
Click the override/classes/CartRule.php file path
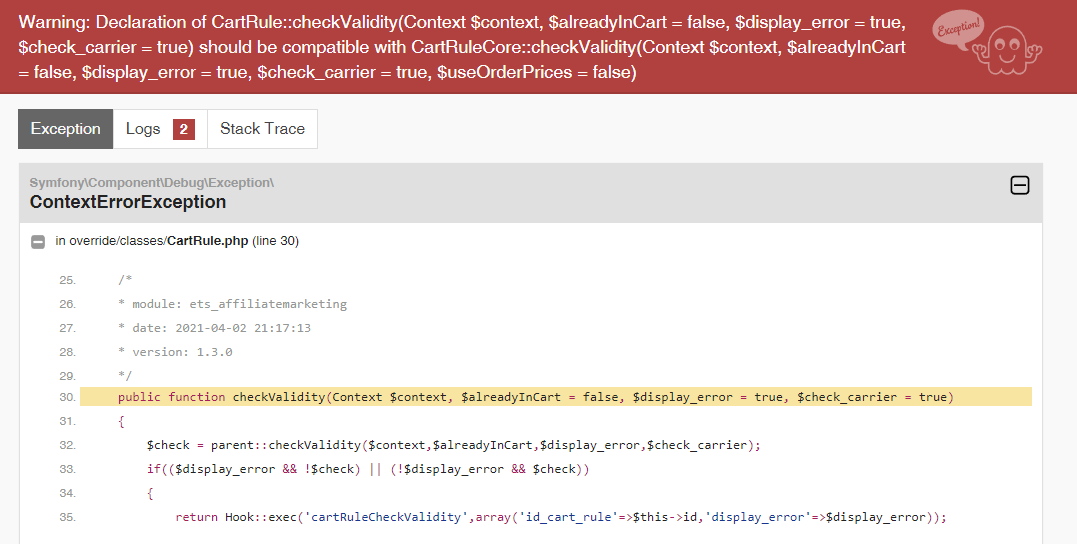(159, 241)
